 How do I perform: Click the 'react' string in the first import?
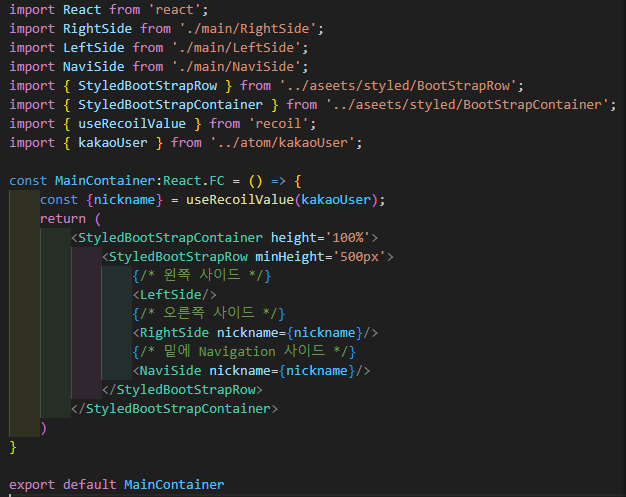click(x=175, y=10)
